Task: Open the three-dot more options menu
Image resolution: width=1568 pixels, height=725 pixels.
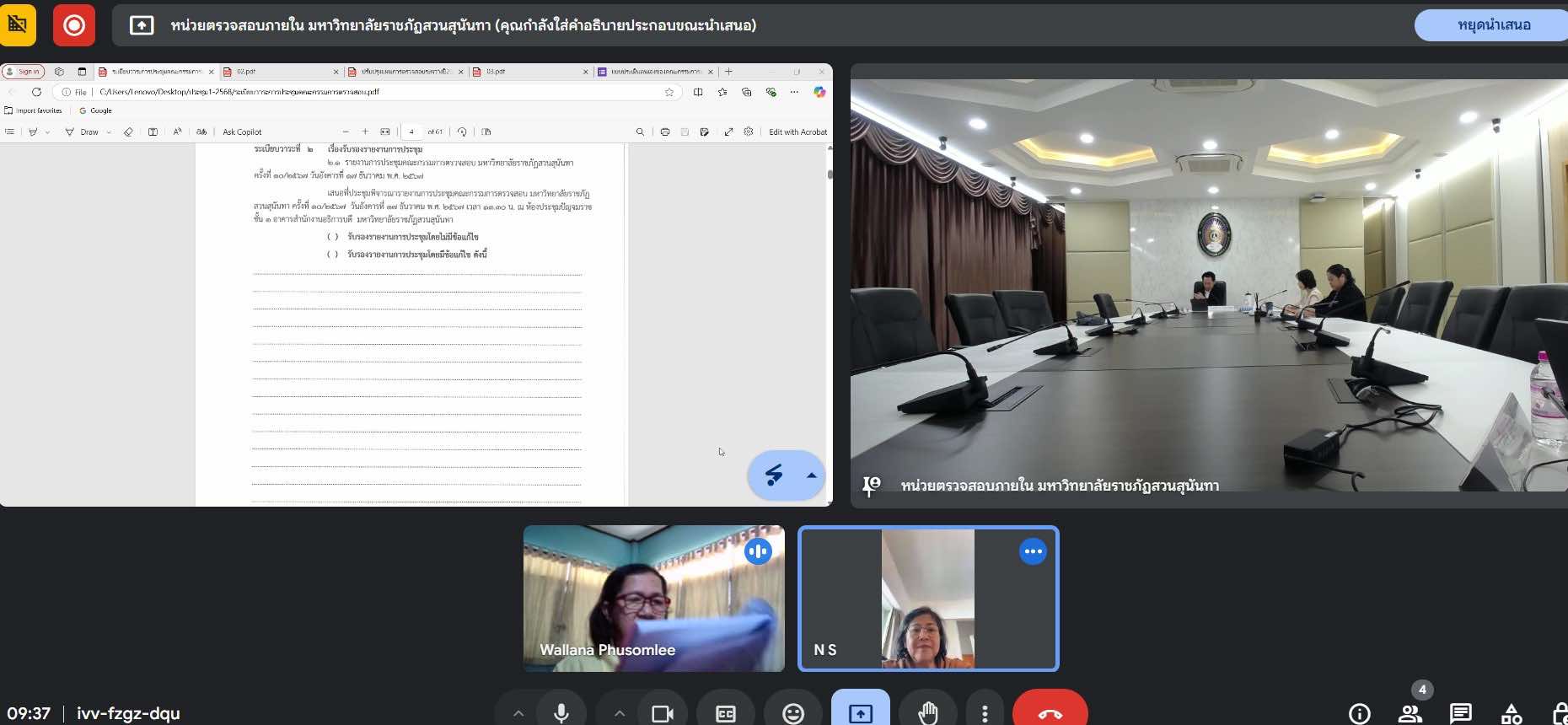Action: pyautogui.click(x=985, y=713)
